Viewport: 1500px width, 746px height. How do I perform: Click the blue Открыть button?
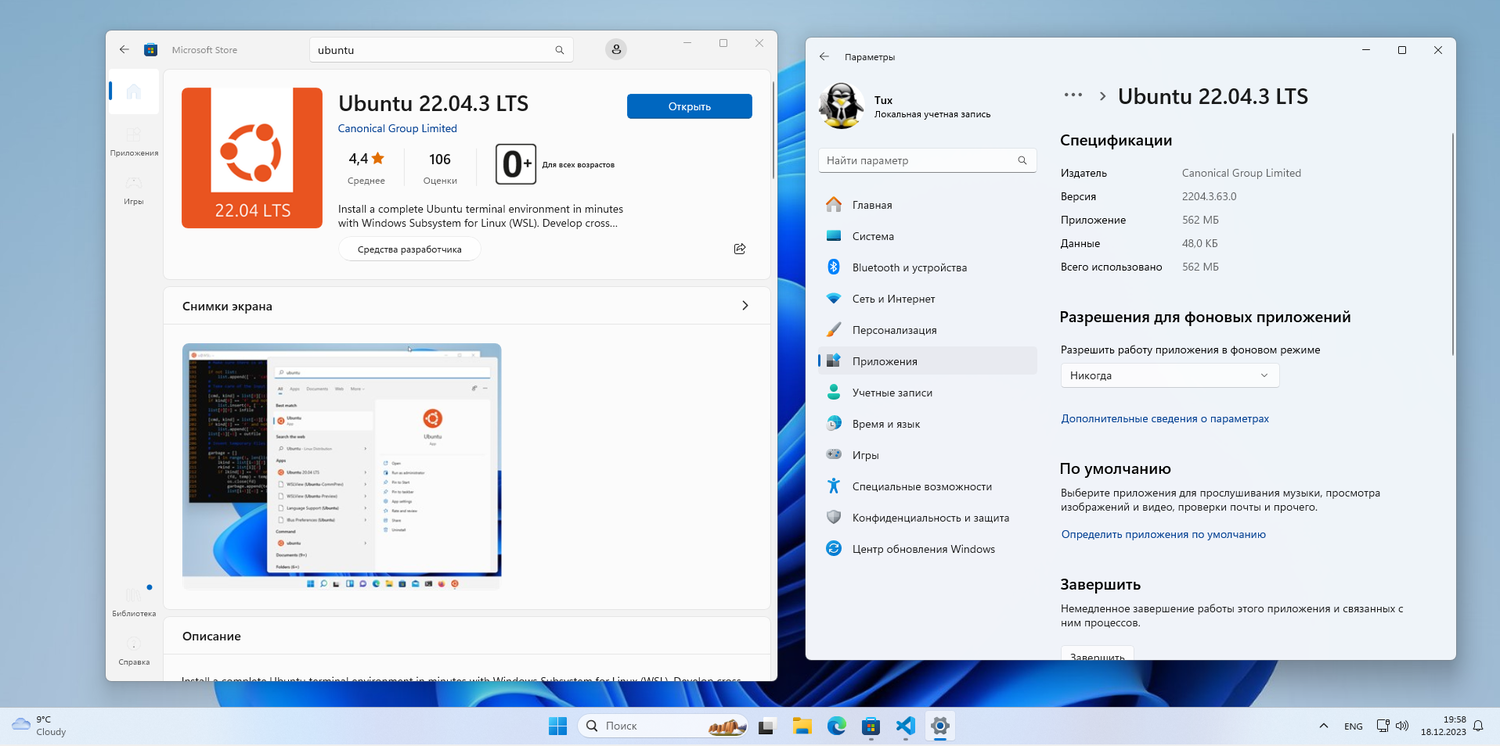(x=689, y=107)
